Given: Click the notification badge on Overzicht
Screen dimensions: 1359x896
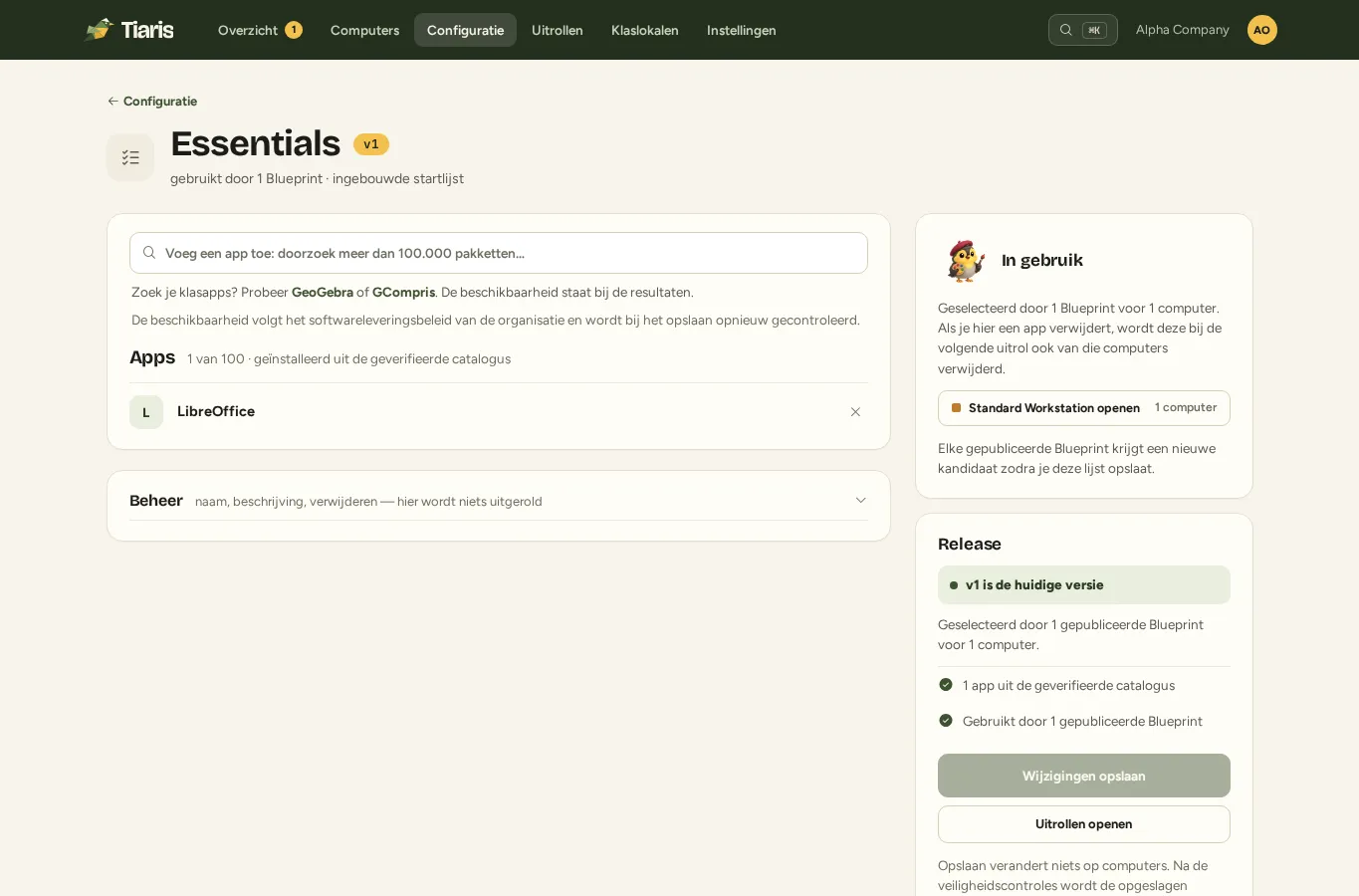Looking at the screenshot, I should (294, 30).
